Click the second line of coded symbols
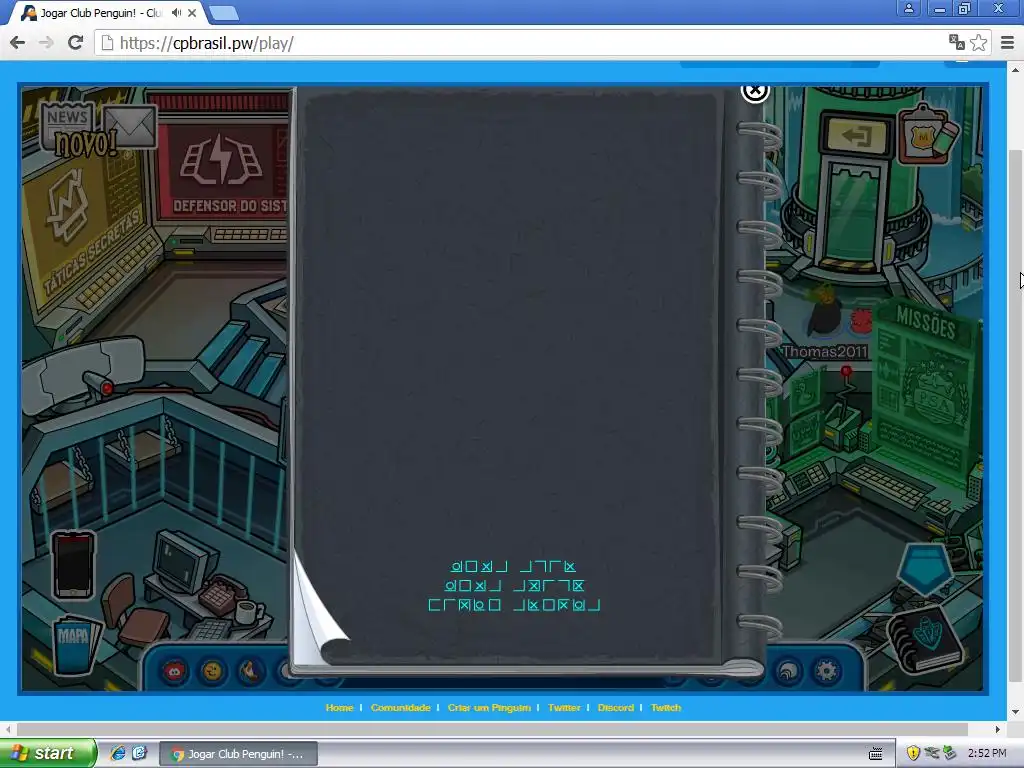This screenshot has height=768, width=1024. (515, 586)
